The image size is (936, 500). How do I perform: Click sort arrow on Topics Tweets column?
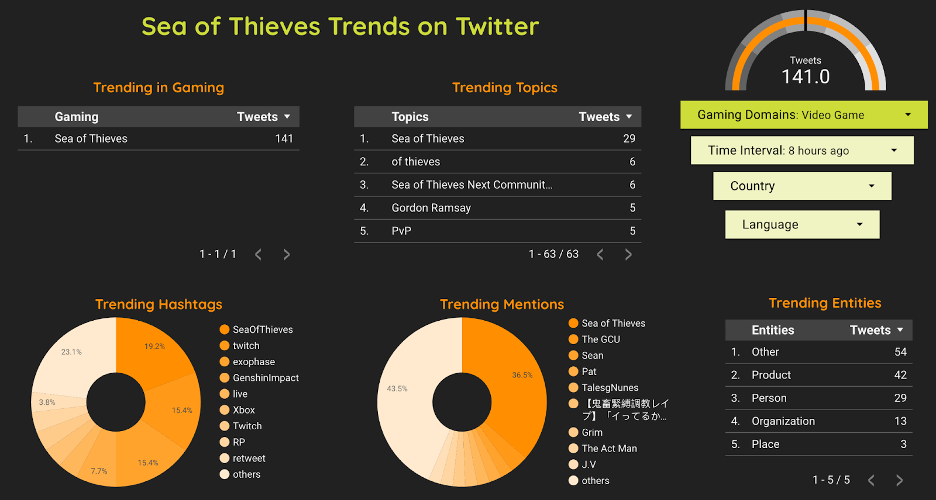click(x=630, y=117)
